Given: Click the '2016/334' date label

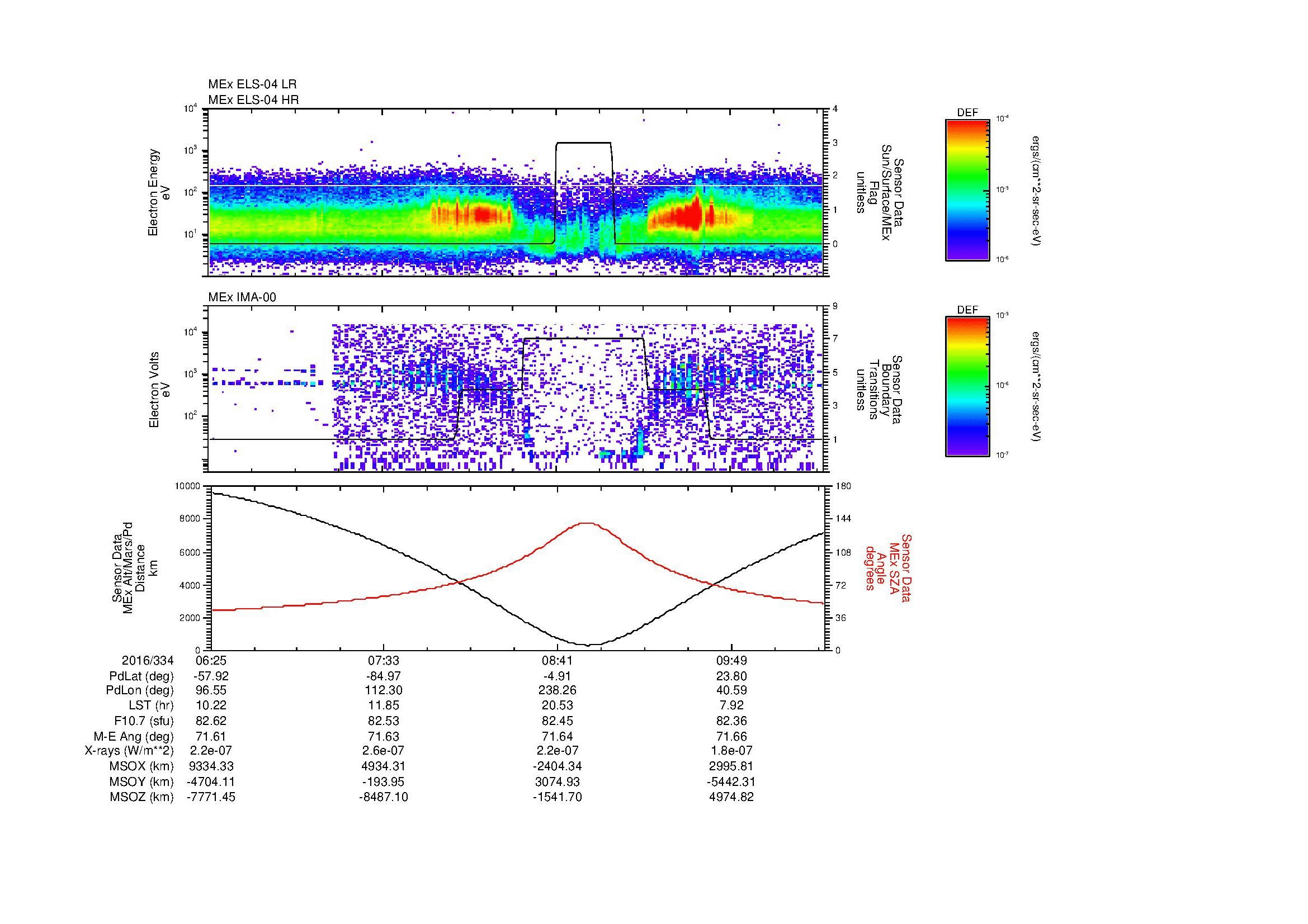Looking at the screenshot, I should click(148, 661).
